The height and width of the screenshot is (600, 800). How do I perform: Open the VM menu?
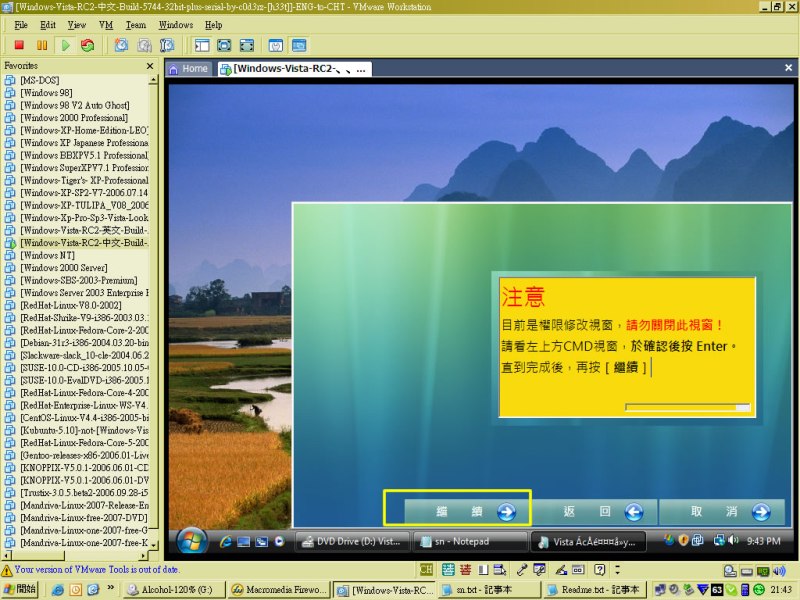pos(106,25)
